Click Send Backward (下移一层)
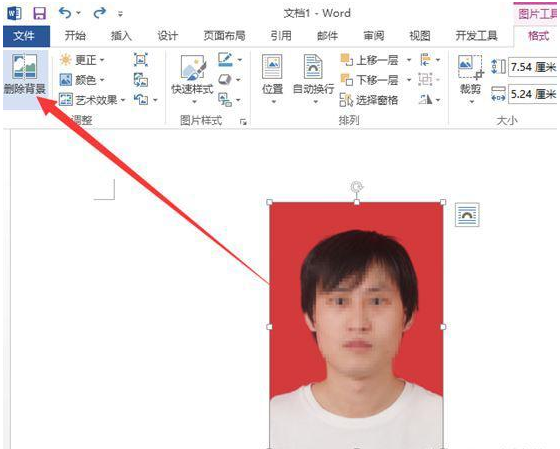560x449 pixels. [x=370, y=80]
